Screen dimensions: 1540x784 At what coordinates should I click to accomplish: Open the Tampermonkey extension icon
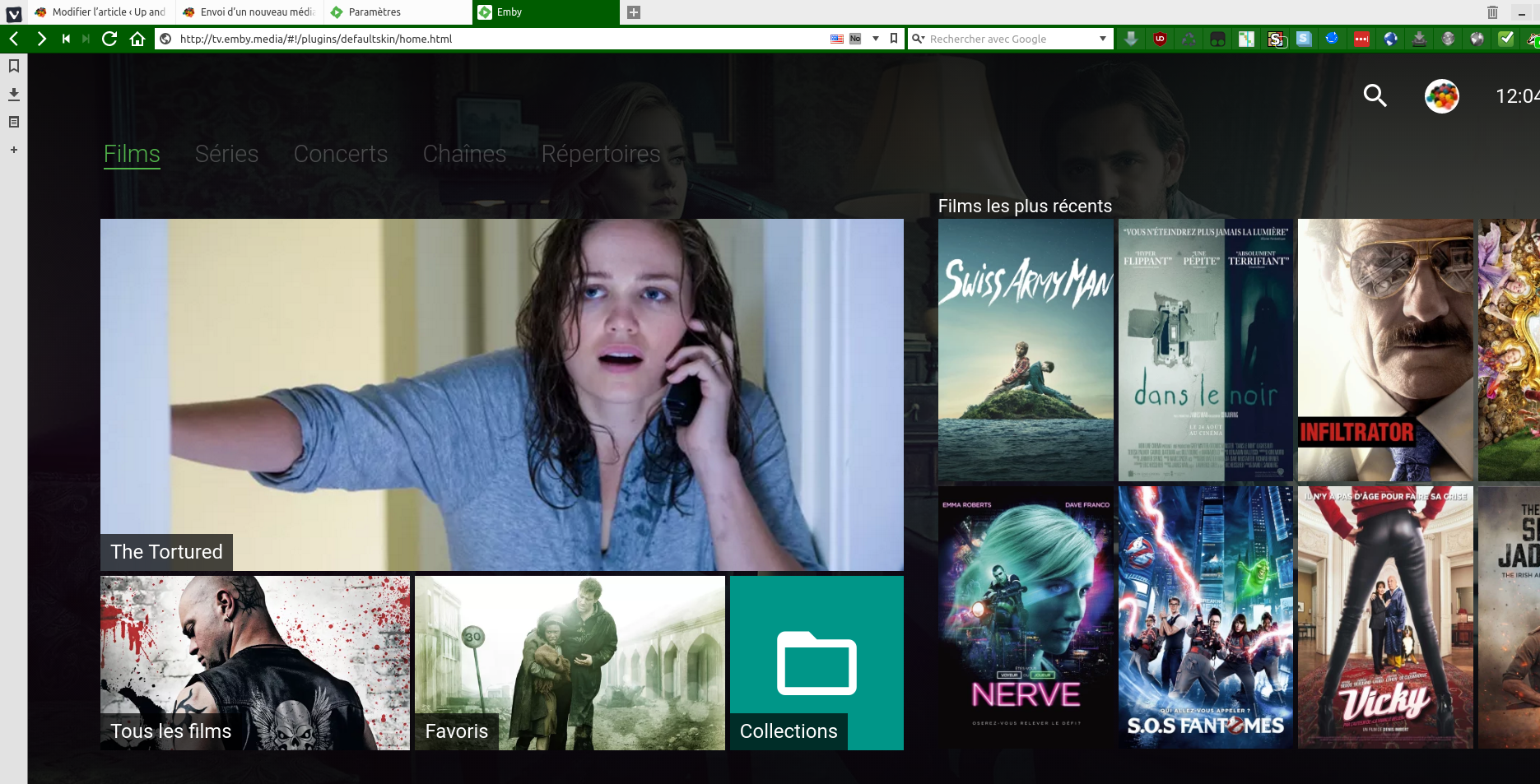1217,39
